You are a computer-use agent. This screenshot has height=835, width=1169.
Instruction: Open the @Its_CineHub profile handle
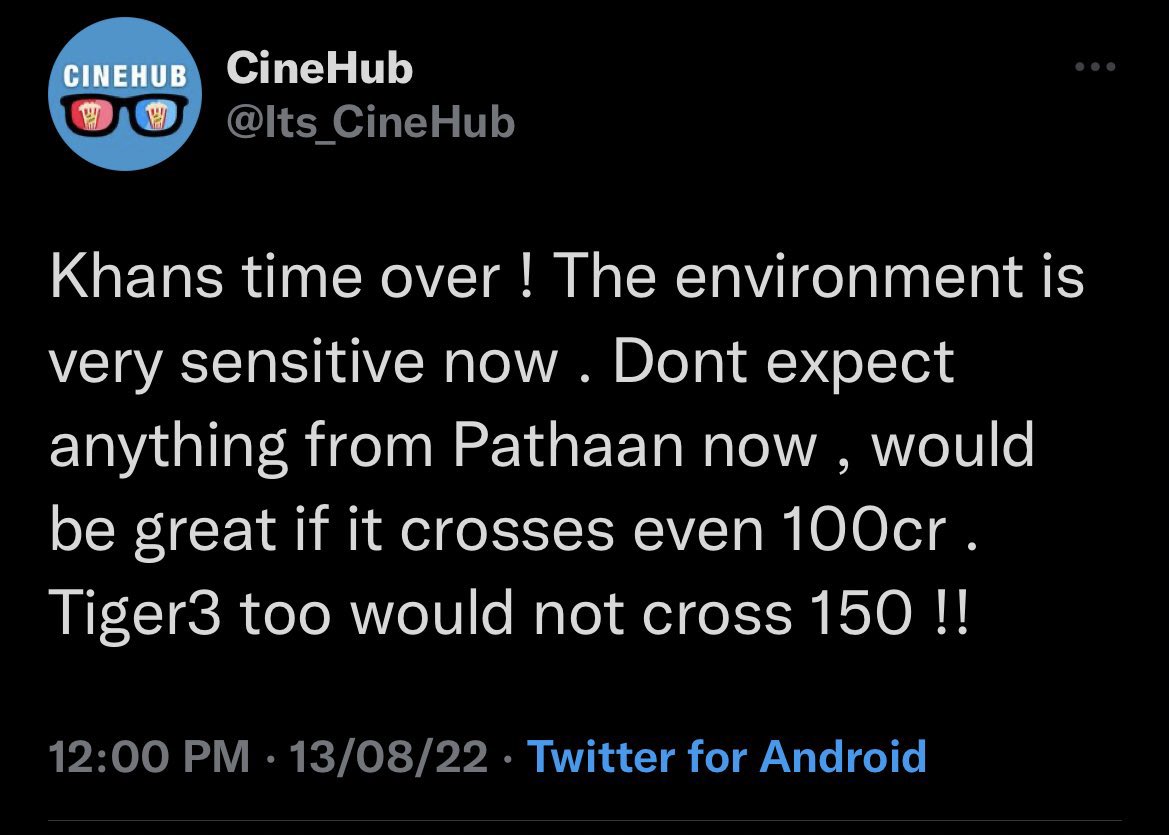pyautogui.click(x=370, y=122)
